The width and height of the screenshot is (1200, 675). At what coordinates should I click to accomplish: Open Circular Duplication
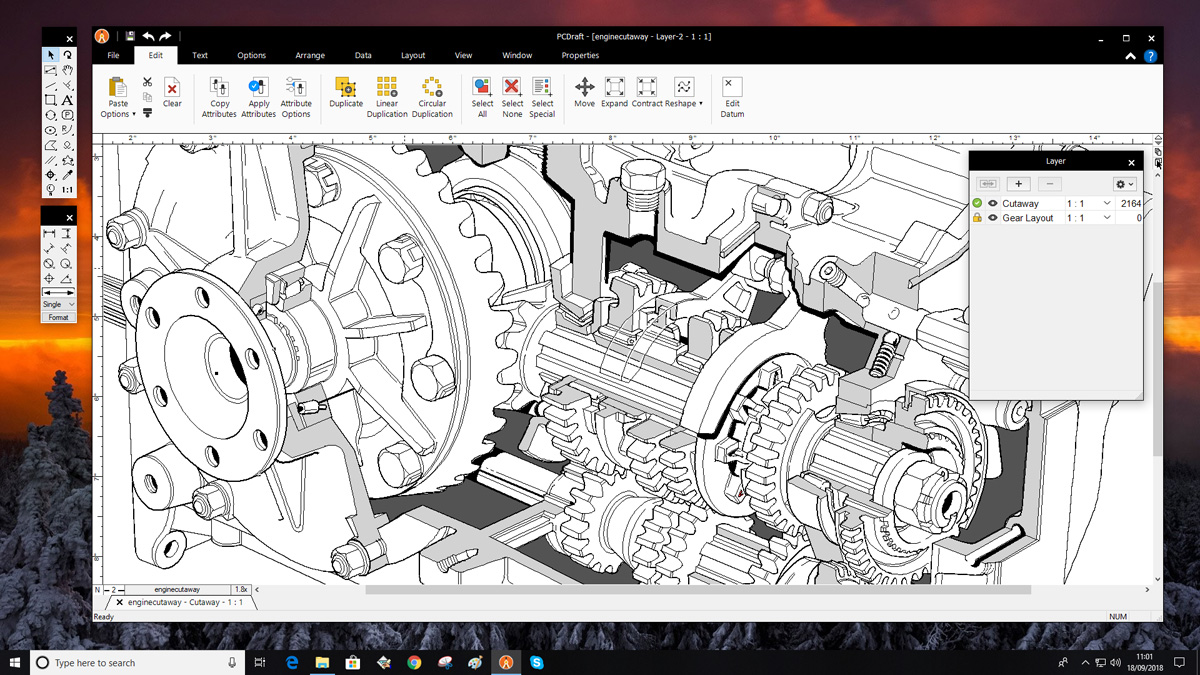pos(432,88)
